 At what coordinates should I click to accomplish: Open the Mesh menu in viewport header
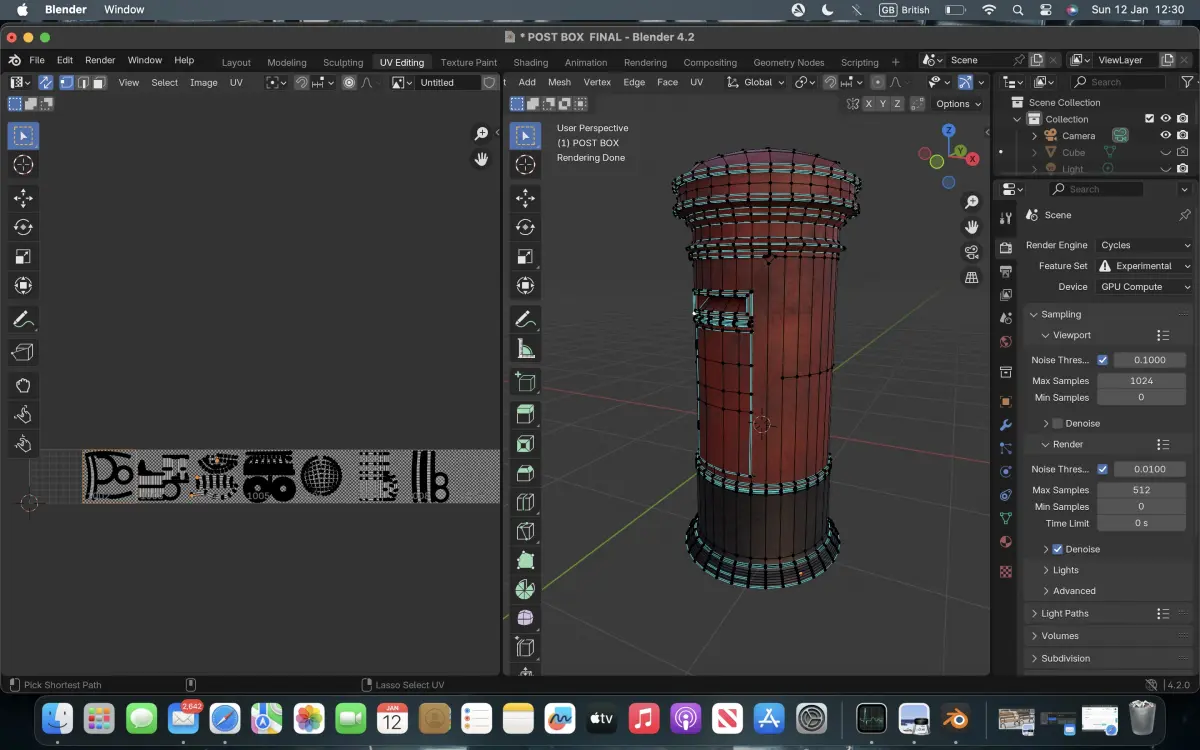point(559,82)
